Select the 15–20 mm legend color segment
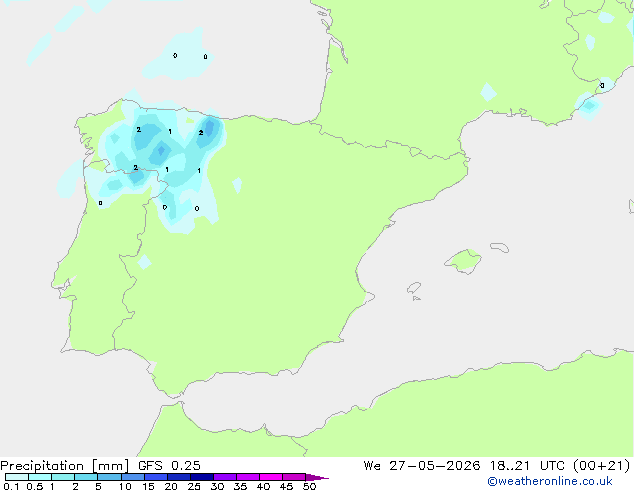 [155, 477]
